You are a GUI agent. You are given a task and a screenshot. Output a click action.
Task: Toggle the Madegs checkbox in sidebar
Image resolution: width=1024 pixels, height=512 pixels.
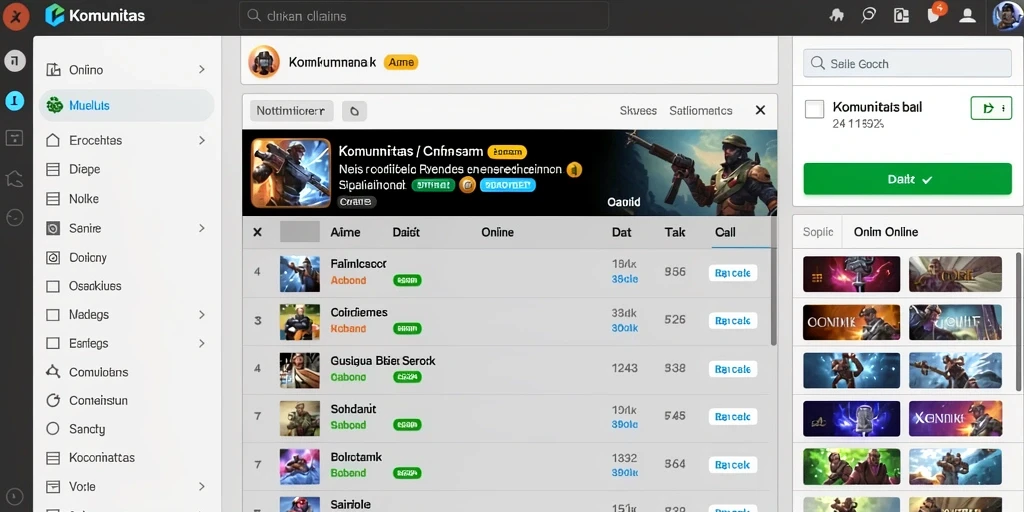[x=54, y=315]
